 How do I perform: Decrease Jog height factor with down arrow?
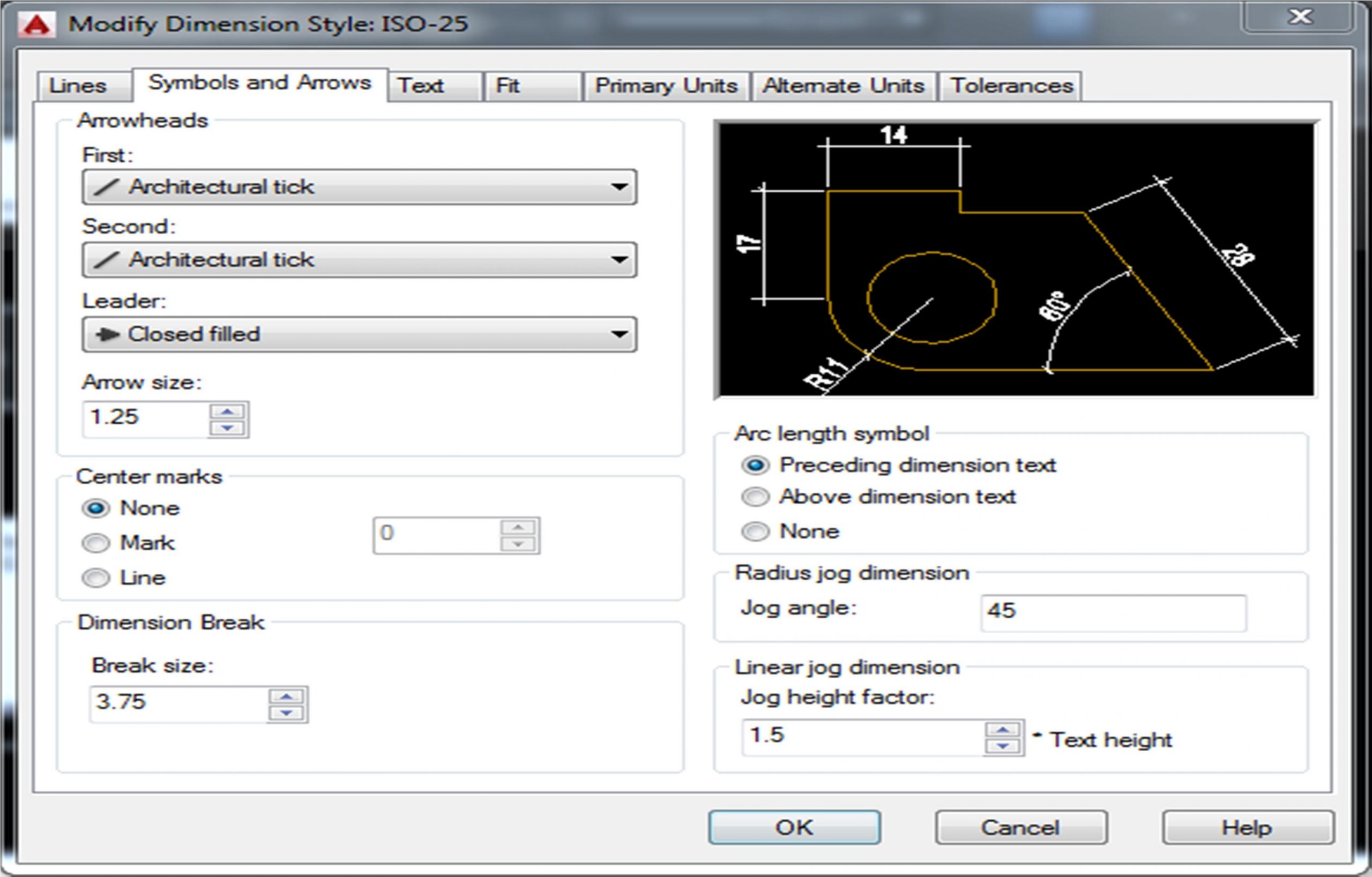[x=1002, y=746]
